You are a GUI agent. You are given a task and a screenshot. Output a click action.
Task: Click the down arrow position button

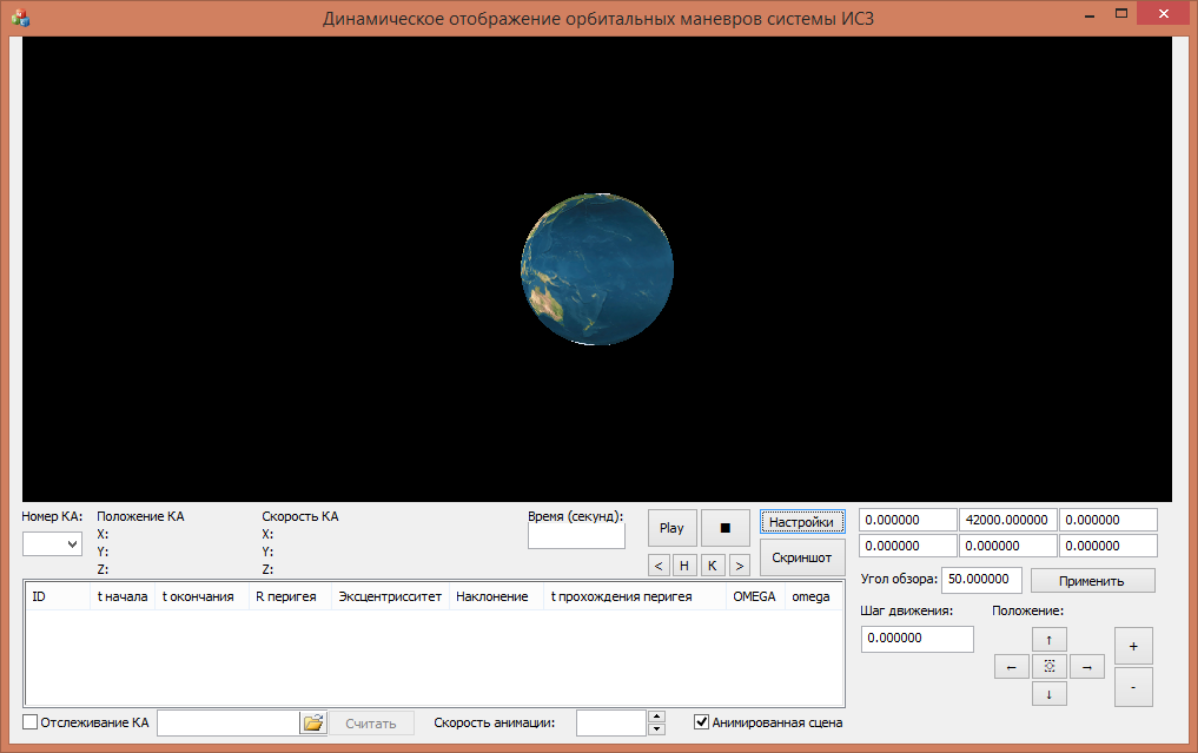[x=1049, y=694]
